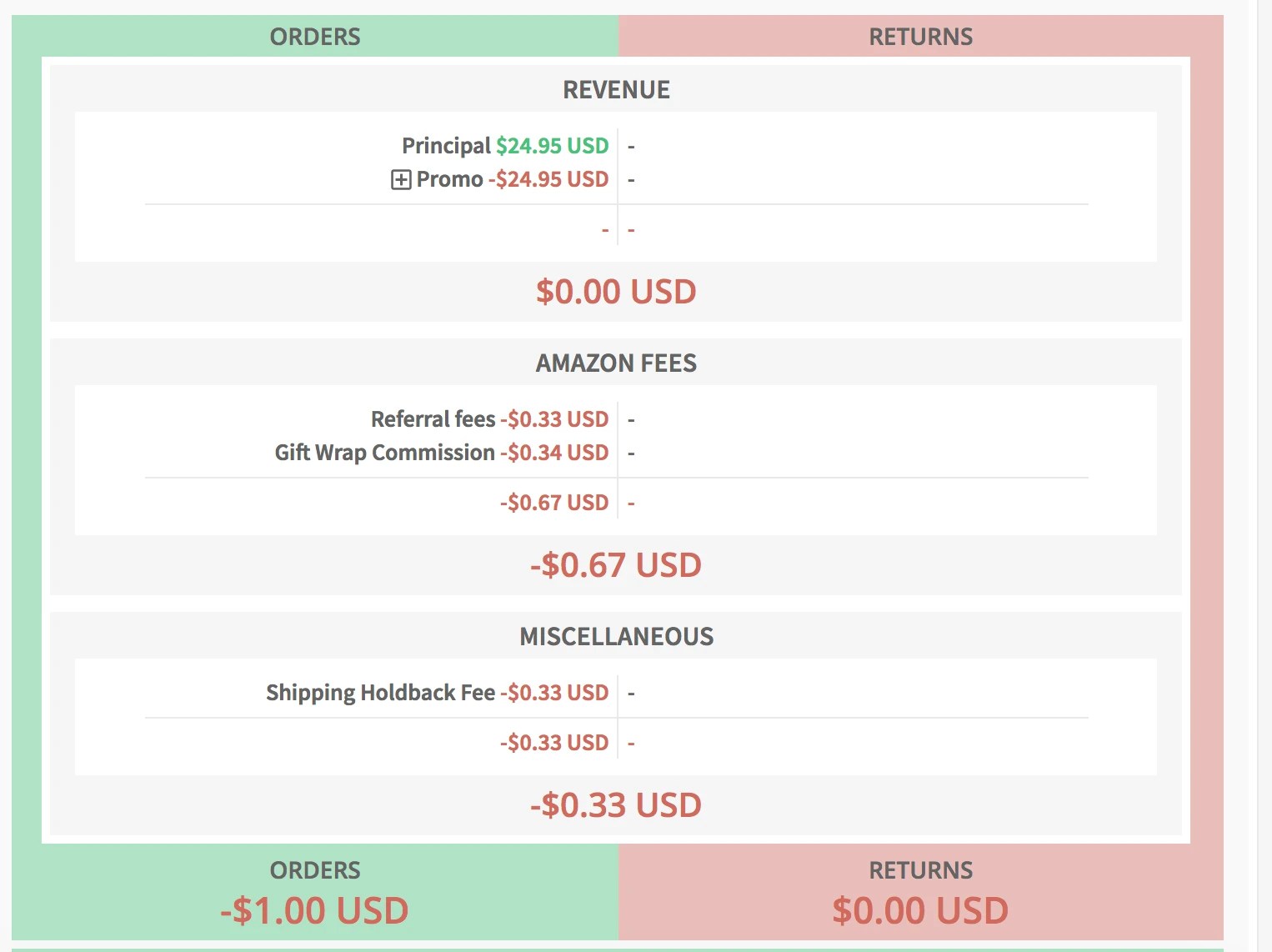Select the AMAZON FEES section title

pyautogui.click(x=617, y=363)
